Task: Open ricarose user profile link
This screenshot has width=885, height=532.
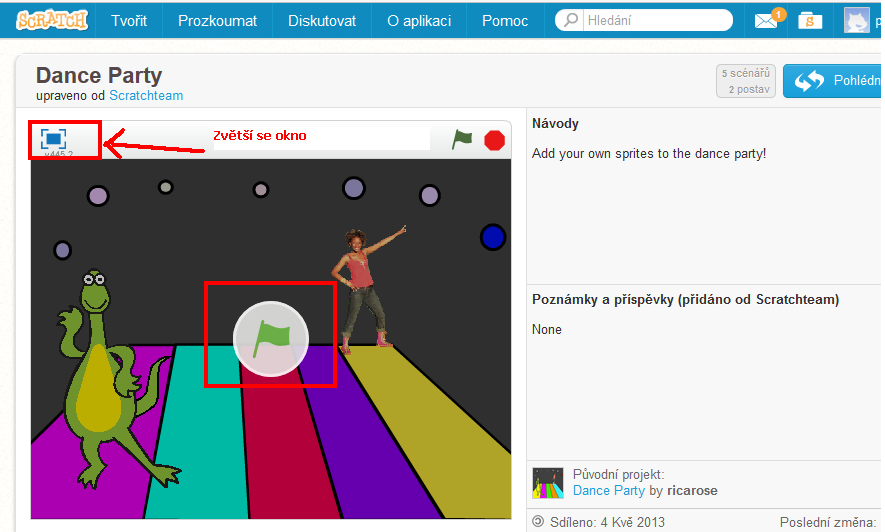Action: [x=692, y=490]
